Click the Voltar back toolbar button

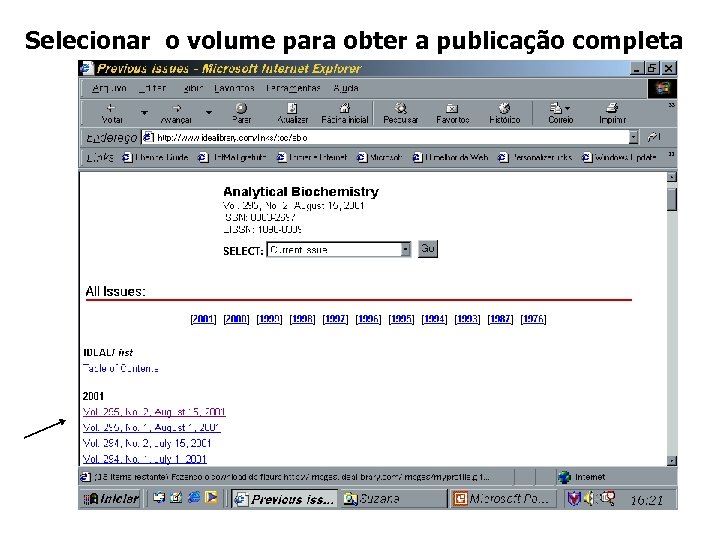click(112, 113)
